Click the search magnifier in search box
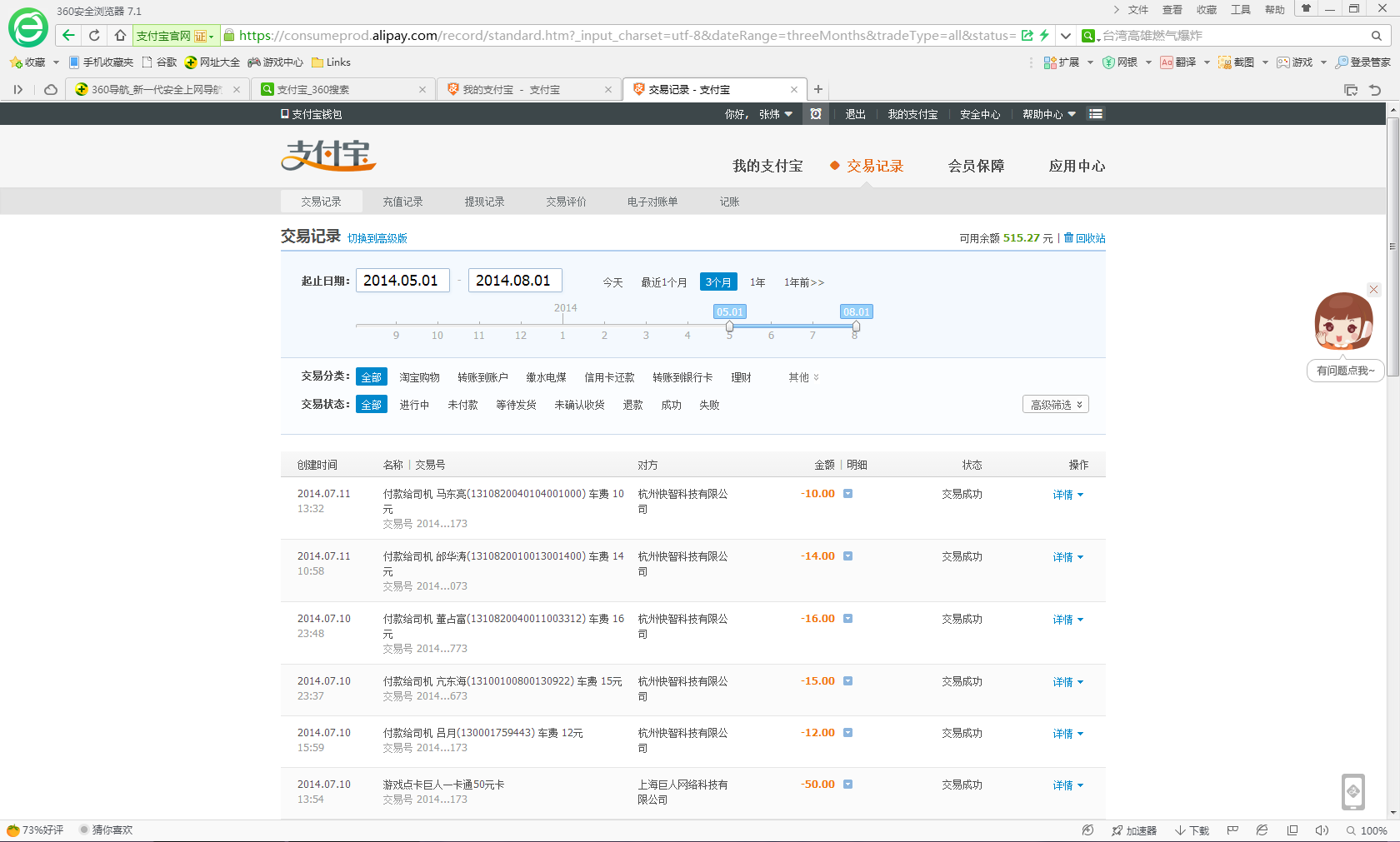Image resolution: width=1400 pixels, height=842 pixels. coord(1376,36)
